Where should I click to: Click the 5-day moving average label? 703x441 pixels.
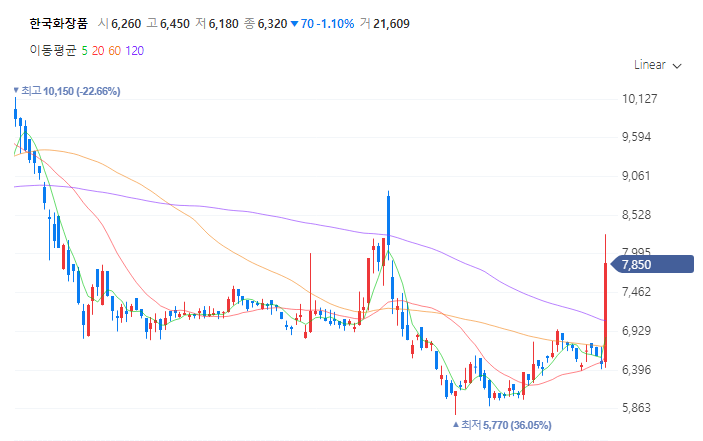(84, 51)
